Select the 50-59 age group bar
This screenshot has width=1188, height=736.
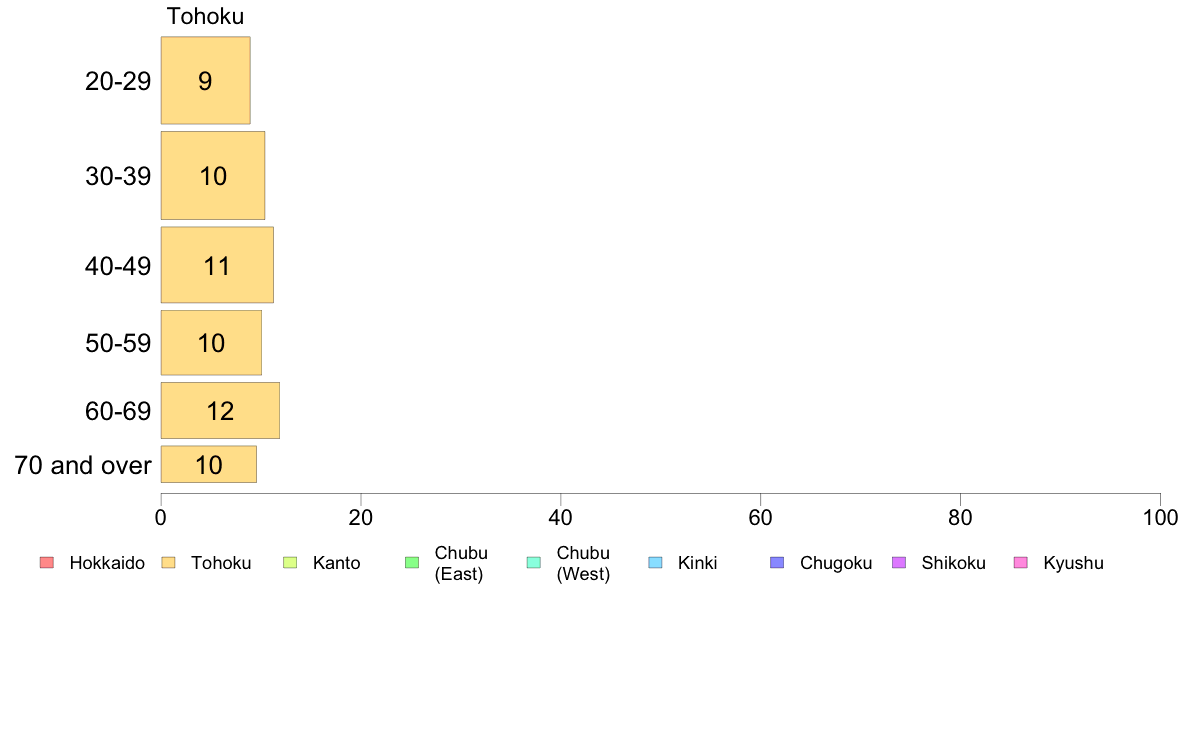(x=211, y=343)
